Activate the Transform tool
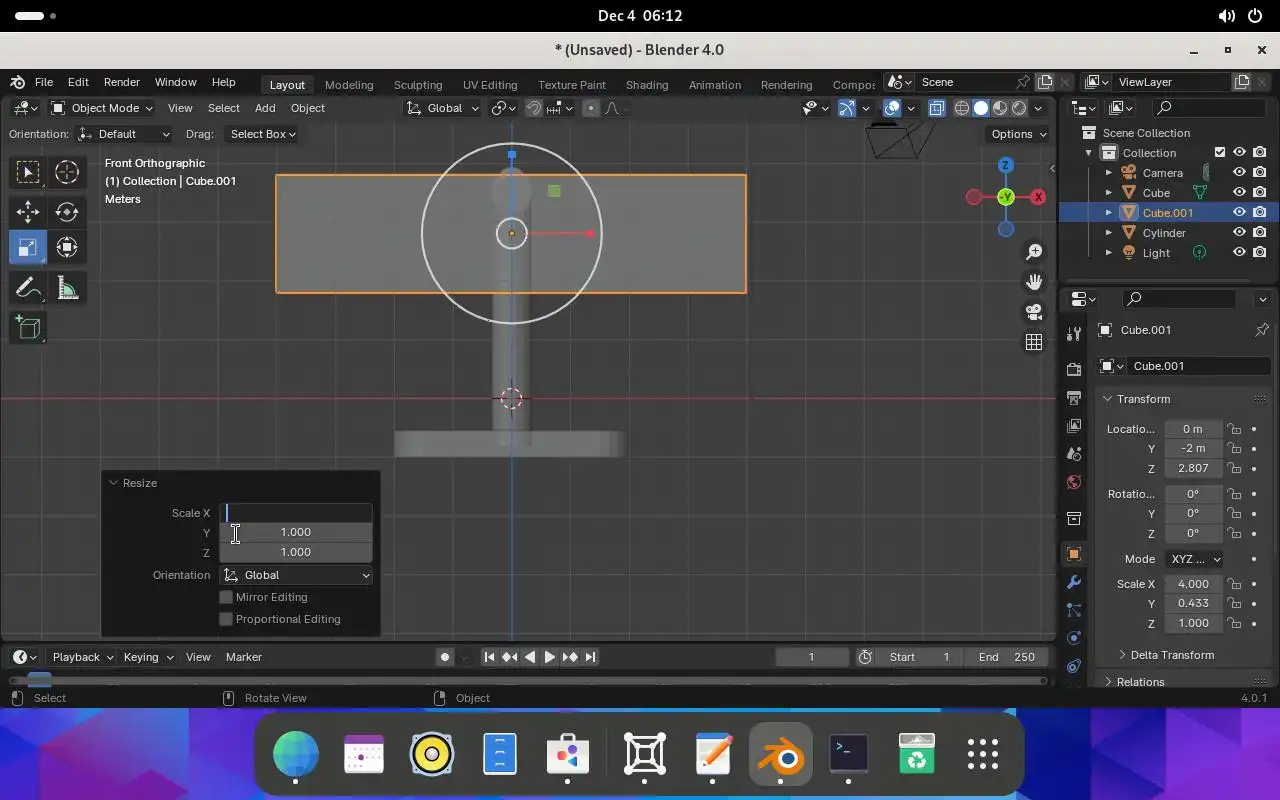The height and width of the screenshot is (800, 1280). (67, 247)
